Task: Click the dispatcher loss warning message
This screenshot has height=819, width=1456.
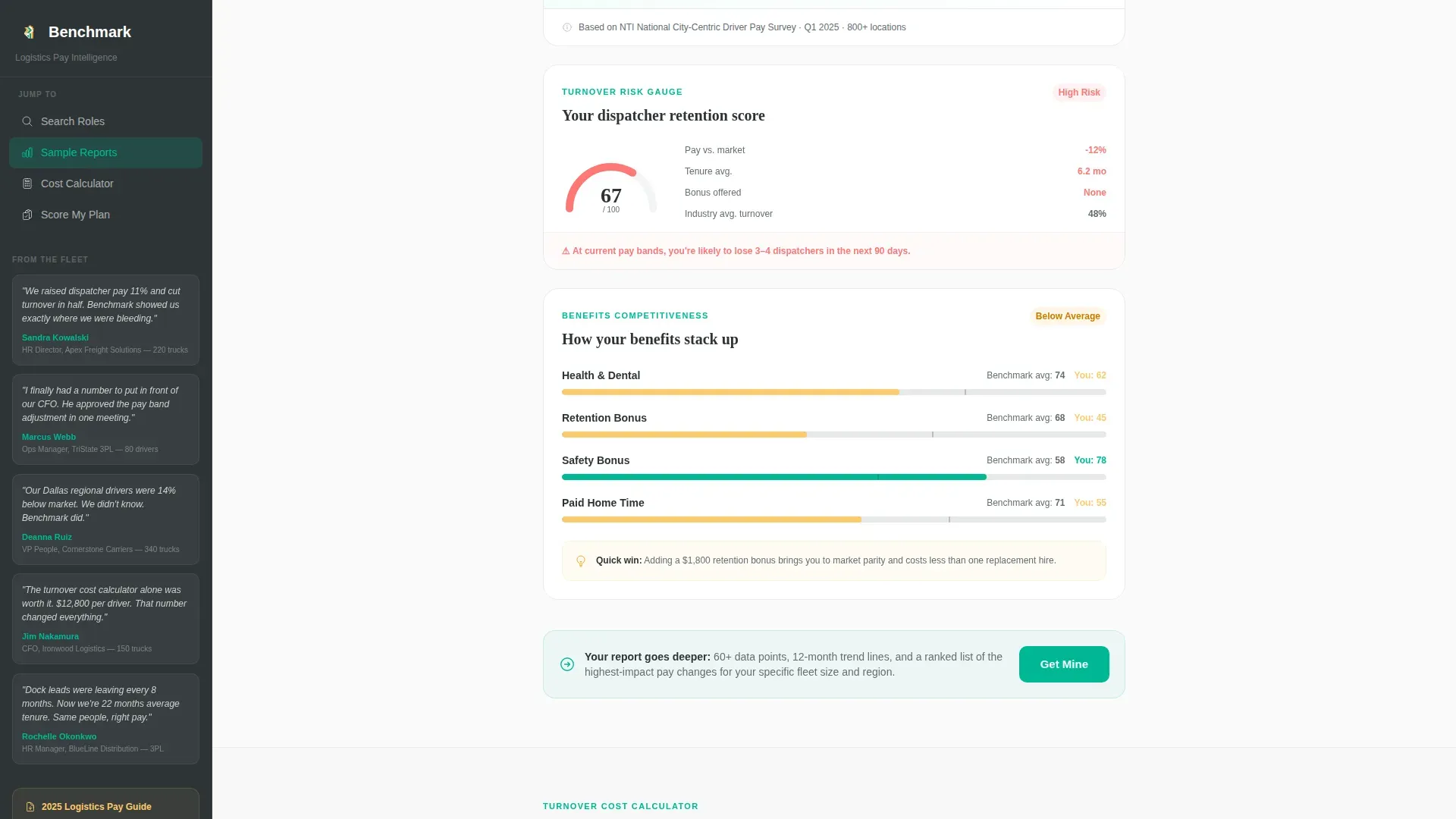Action: point(736,251)
